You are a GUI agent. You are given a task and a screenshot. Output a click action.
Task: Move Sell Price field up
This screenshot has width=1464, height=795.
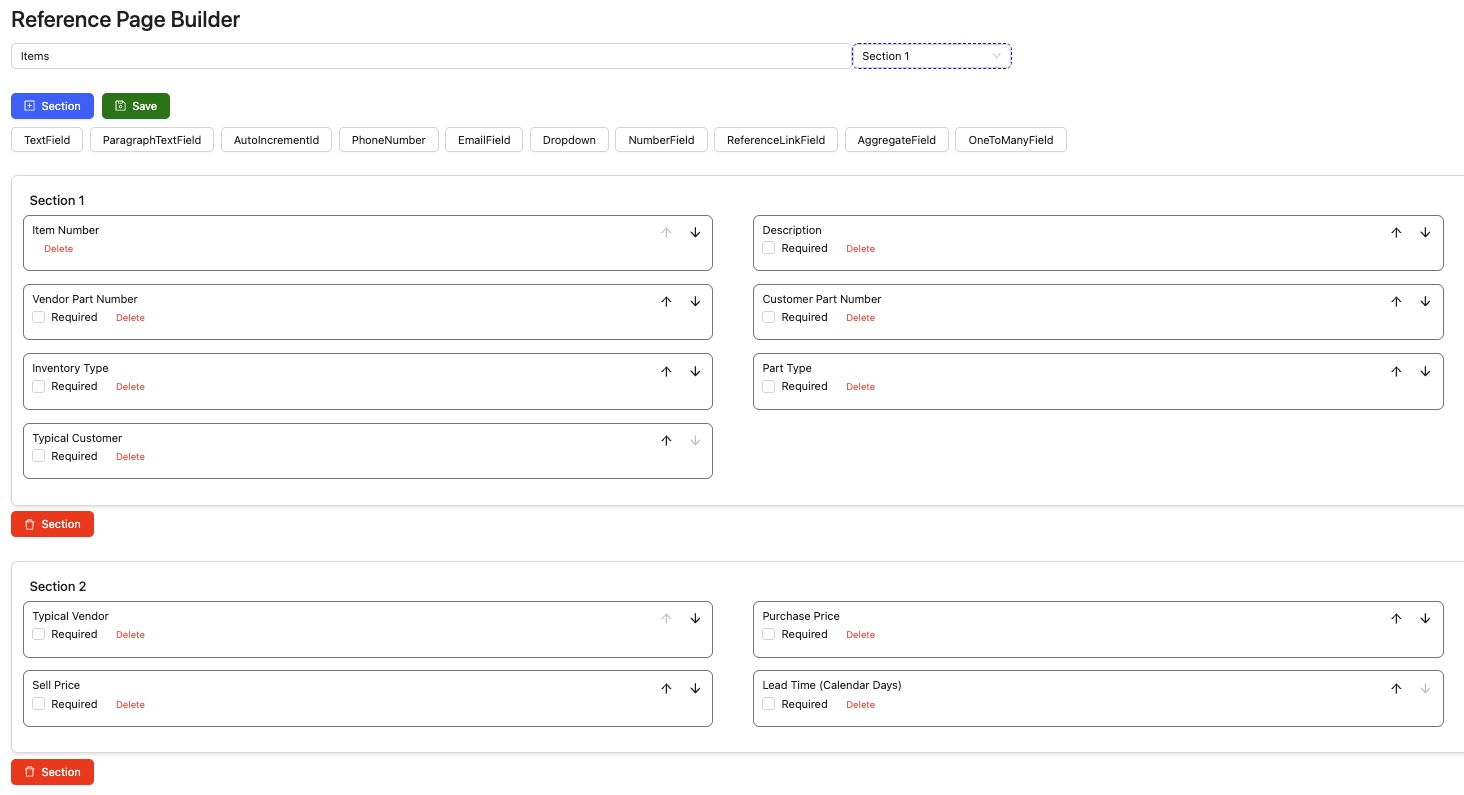pyautogui.click(x=666, y=689)
